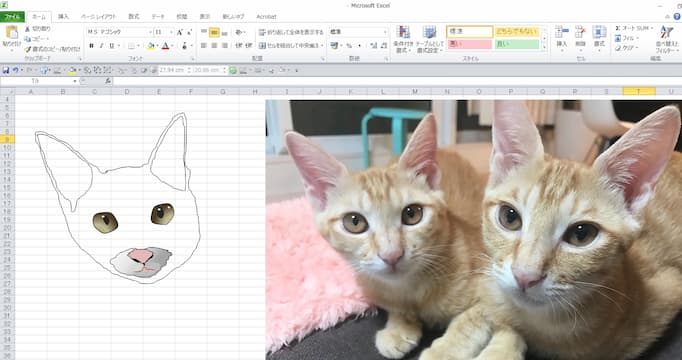
Task: Align text right
Action: pyautogui.click(x=224, y=46)
